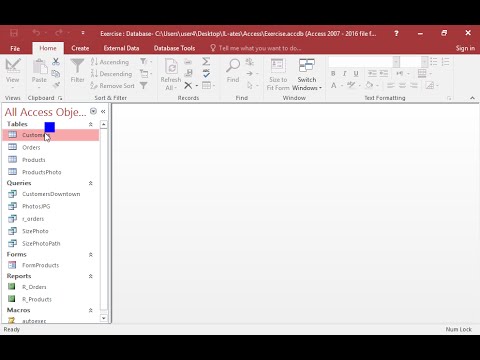Switch to the Database Tools tab
Screen dimensions: 480x360
pos(174,48)
